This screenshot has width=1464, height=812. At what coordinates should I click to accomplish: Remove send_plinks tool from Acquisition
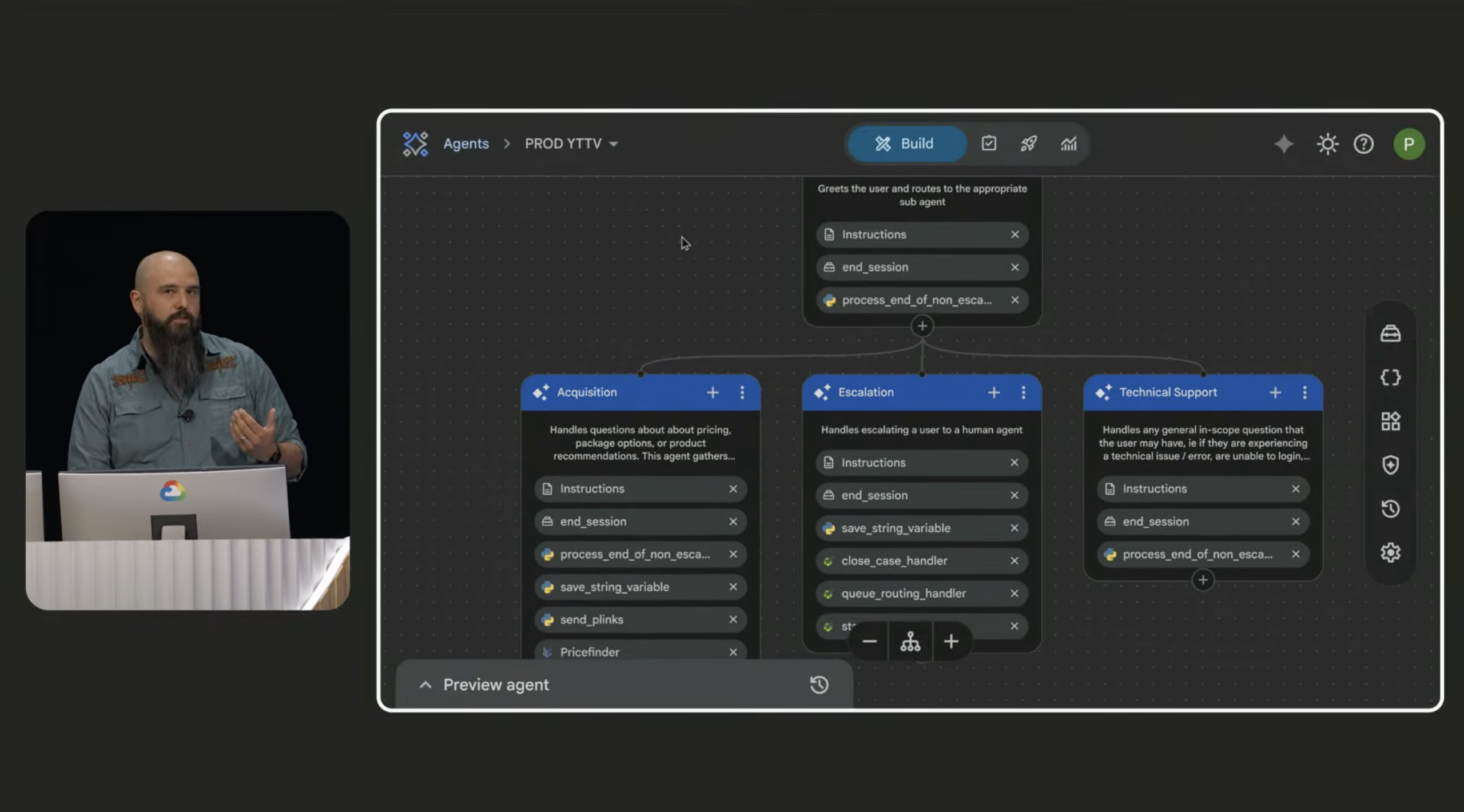pos(733,619)
